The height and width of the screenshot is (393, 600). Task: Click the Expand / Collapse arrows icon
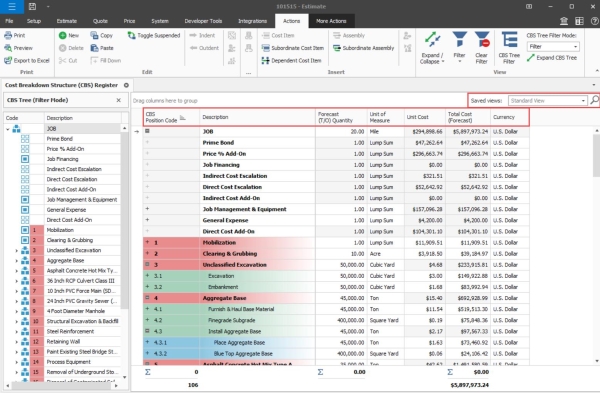click(x=432, y=40)
